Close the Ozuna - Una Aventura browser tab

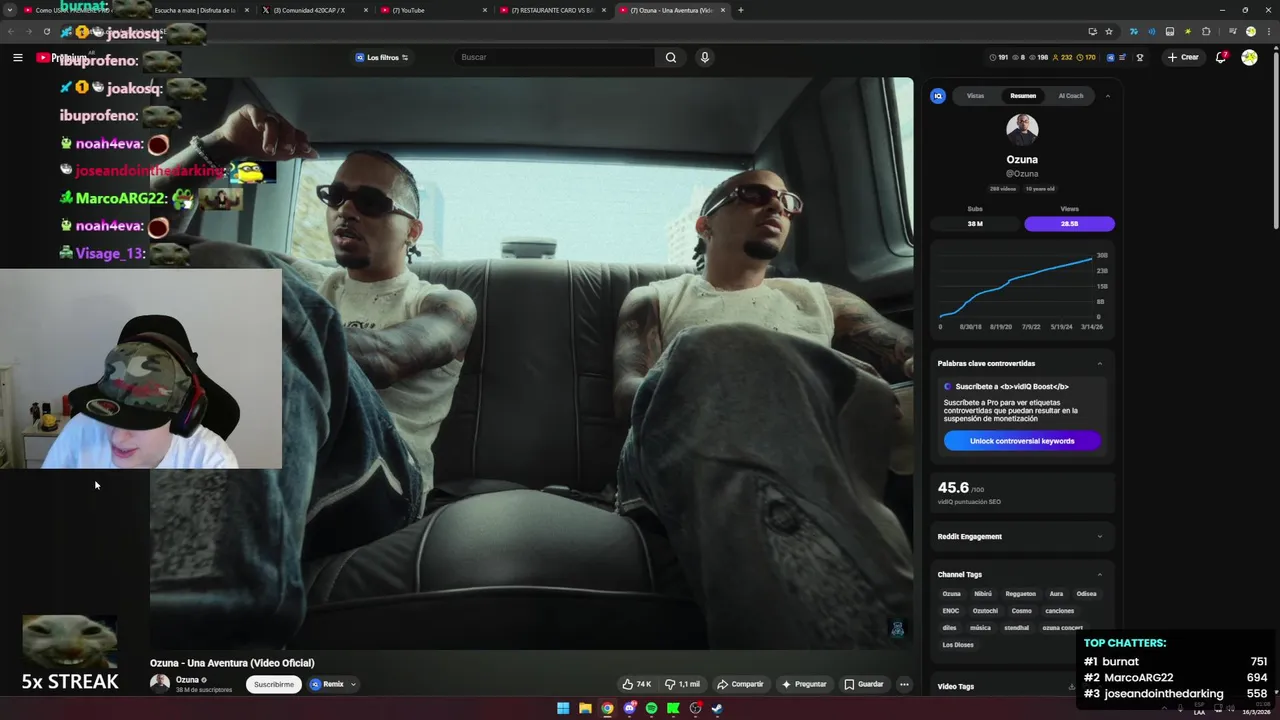tap(721, 10)
